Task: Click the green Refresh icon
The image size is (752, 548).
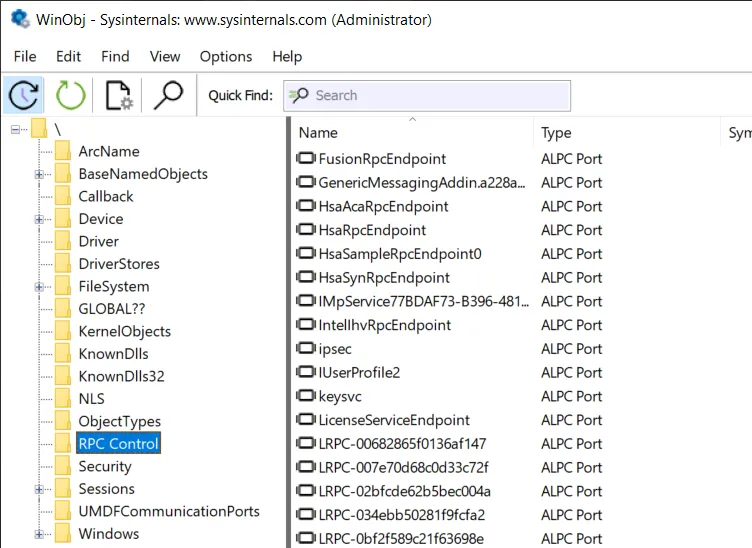Action: [x=70, y=95]
